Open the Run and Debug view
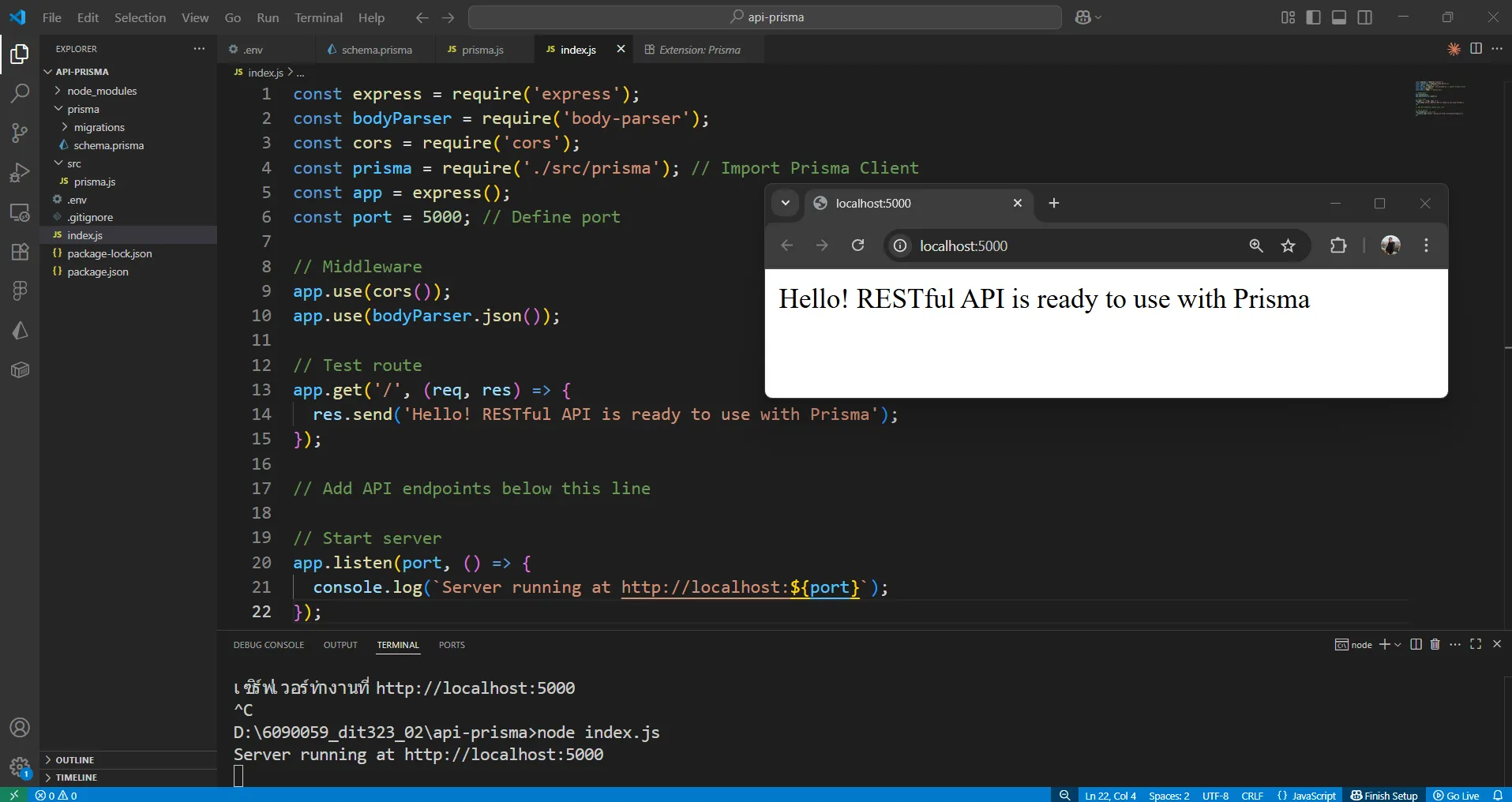The image size is (1512, 802). coord(19,172)
